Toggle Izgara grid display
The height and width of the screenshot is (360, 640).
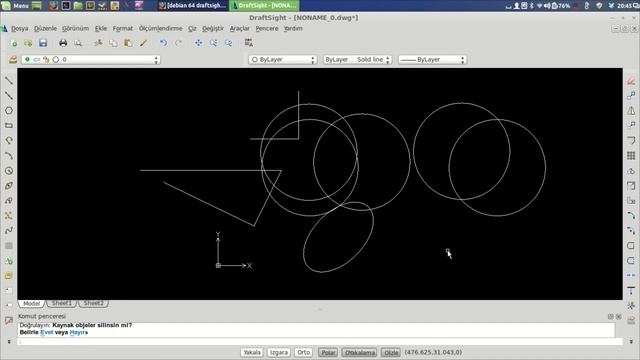coord(279,352)
